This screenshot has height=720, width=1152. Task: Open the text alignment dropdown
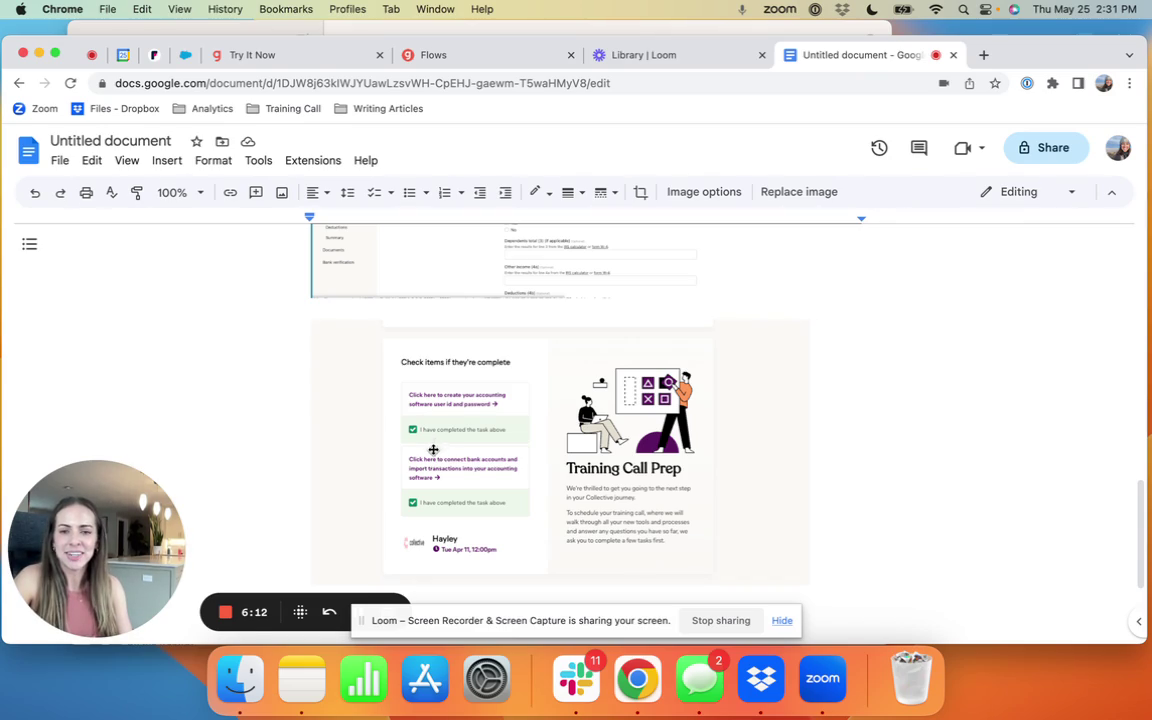pyautogui.click(x=317, y=192)
